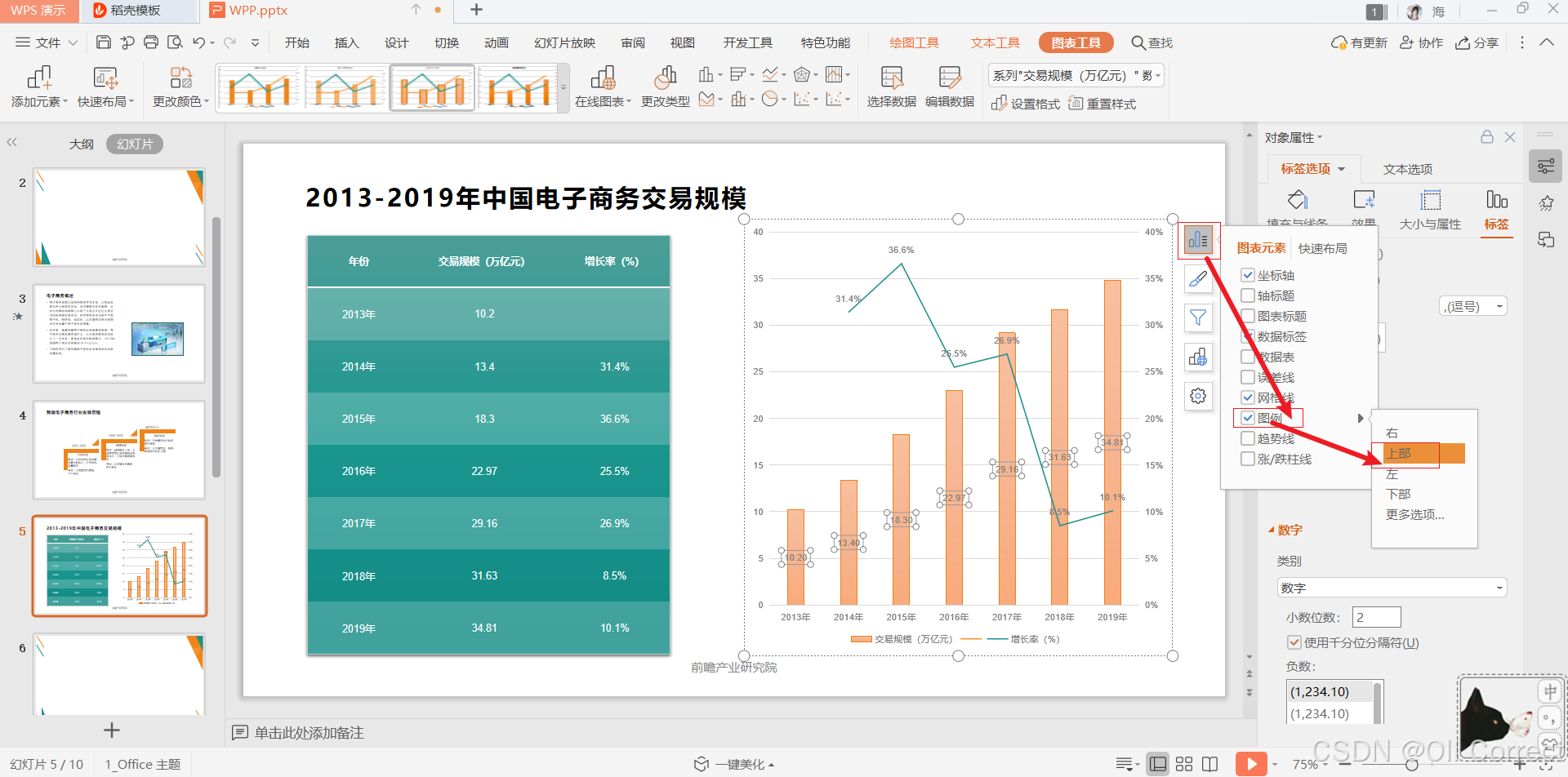Viewport: 1568px width, 777px height.
Task: Click Change Chart Type (更改类型) icon
Action: tap(665, 87)
